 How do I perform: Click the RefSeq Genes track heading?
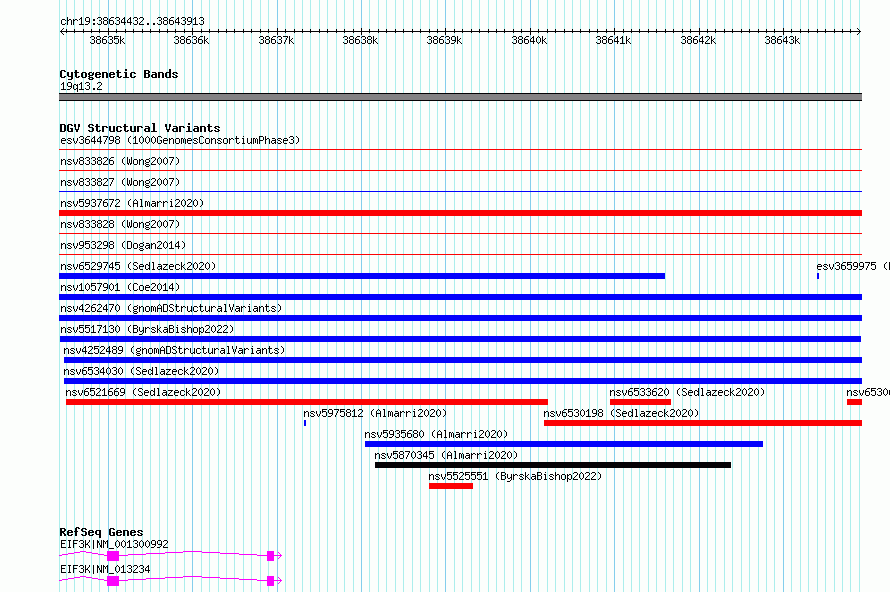[101, 532]
